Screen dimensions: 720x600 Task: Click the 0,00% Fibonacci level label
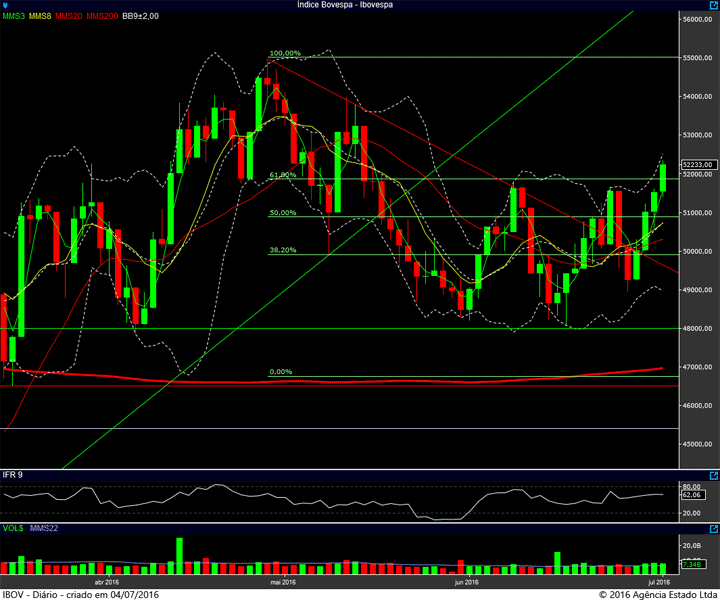point(281,372)
